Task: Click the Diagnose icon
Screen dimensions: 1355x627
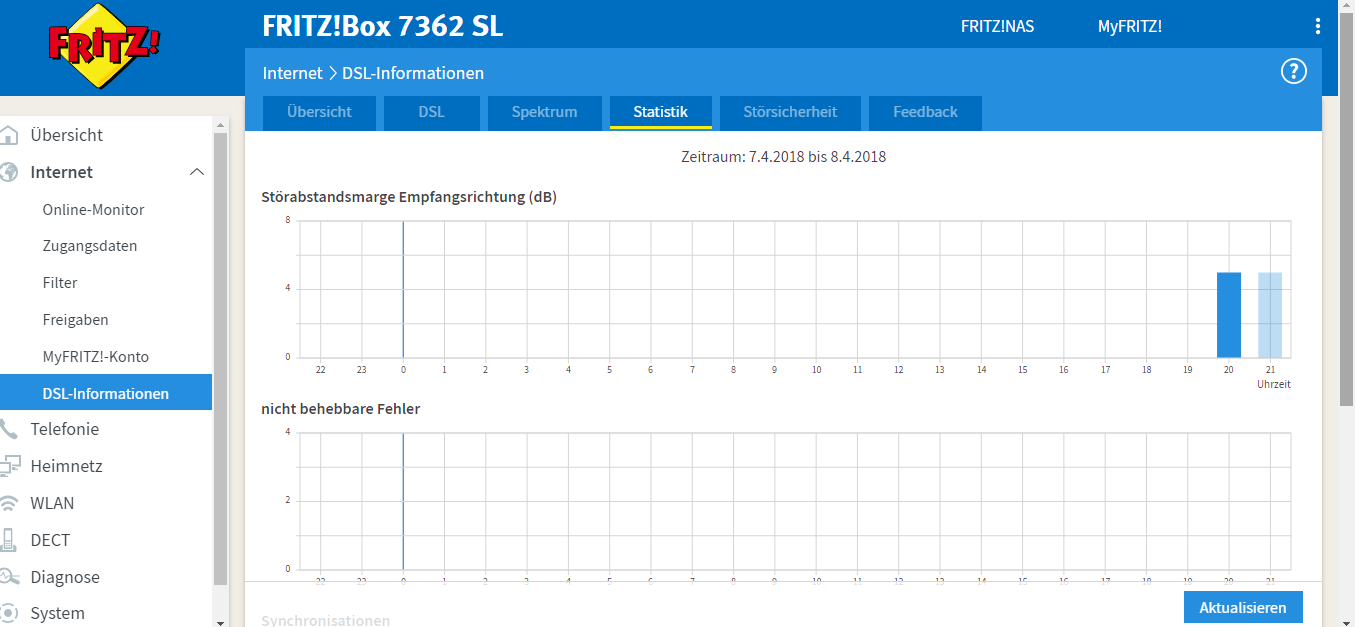Action: (x=9, y=577)
